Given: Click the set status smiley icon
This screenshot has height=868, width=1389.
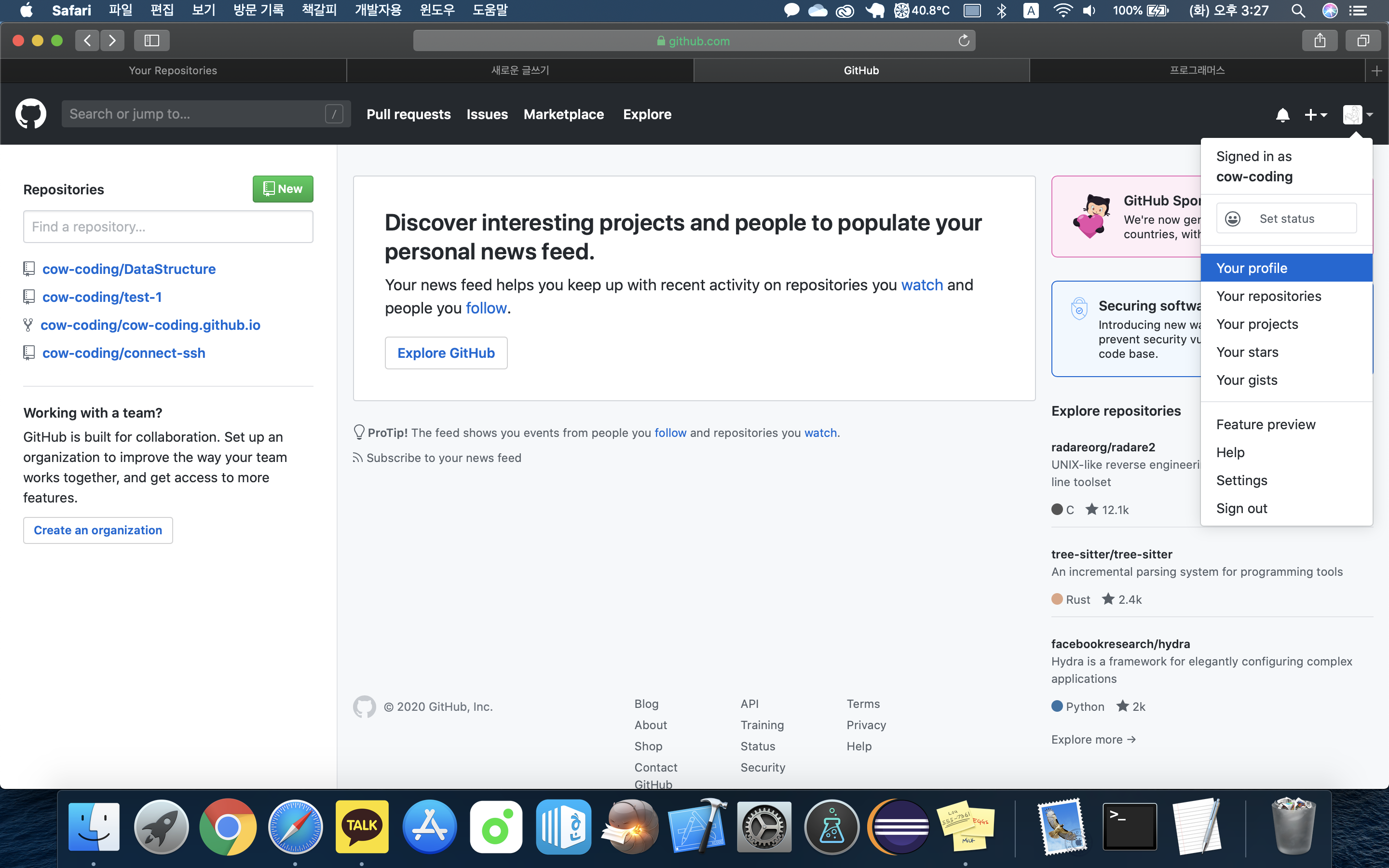Looking at the screenshot, I should pyautogui.click(x=1233, y=219).
